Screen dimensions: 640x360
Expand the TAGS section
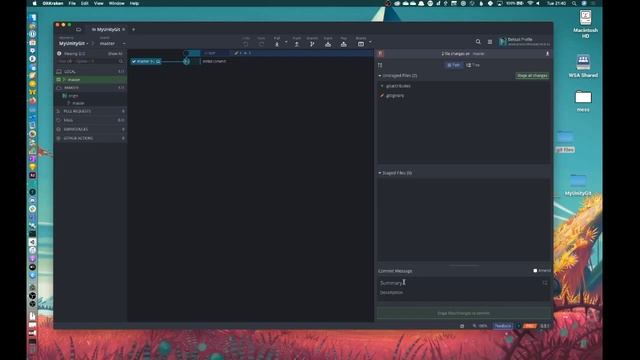(91, 120)
